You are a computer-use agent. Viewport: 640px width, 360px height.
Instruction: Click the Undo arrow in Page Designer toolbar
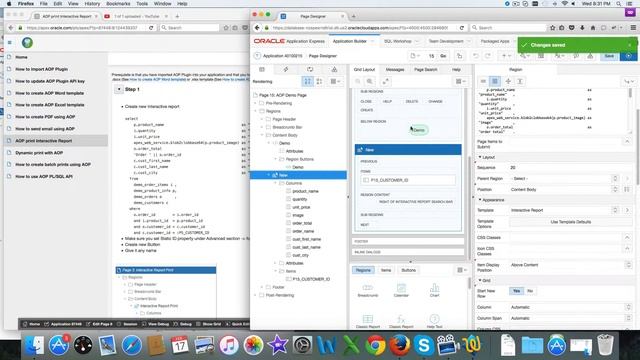tap(476, 56)
